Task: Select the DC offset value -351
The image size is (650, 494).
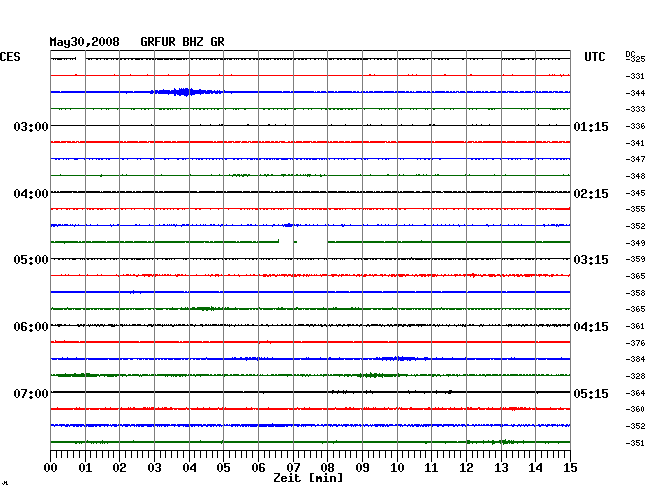Action: point(635,443)
